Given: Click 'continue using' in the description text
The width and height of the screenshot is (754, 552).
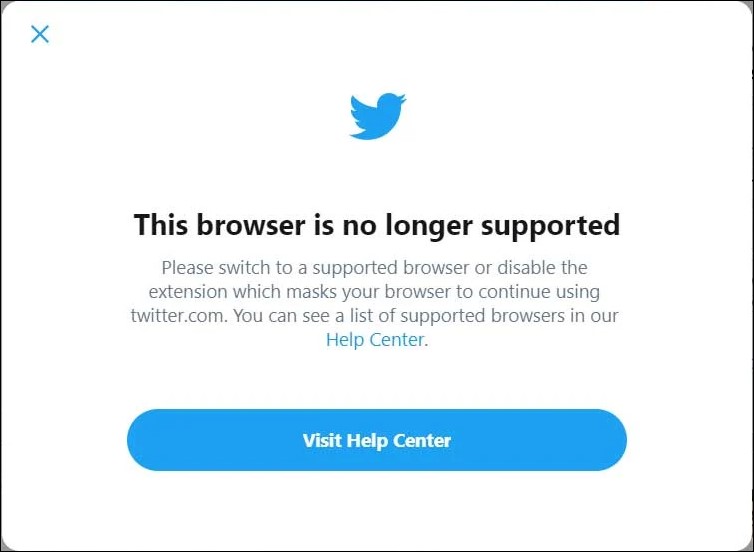Looking at the screenshot, I should tap(539, 292).
